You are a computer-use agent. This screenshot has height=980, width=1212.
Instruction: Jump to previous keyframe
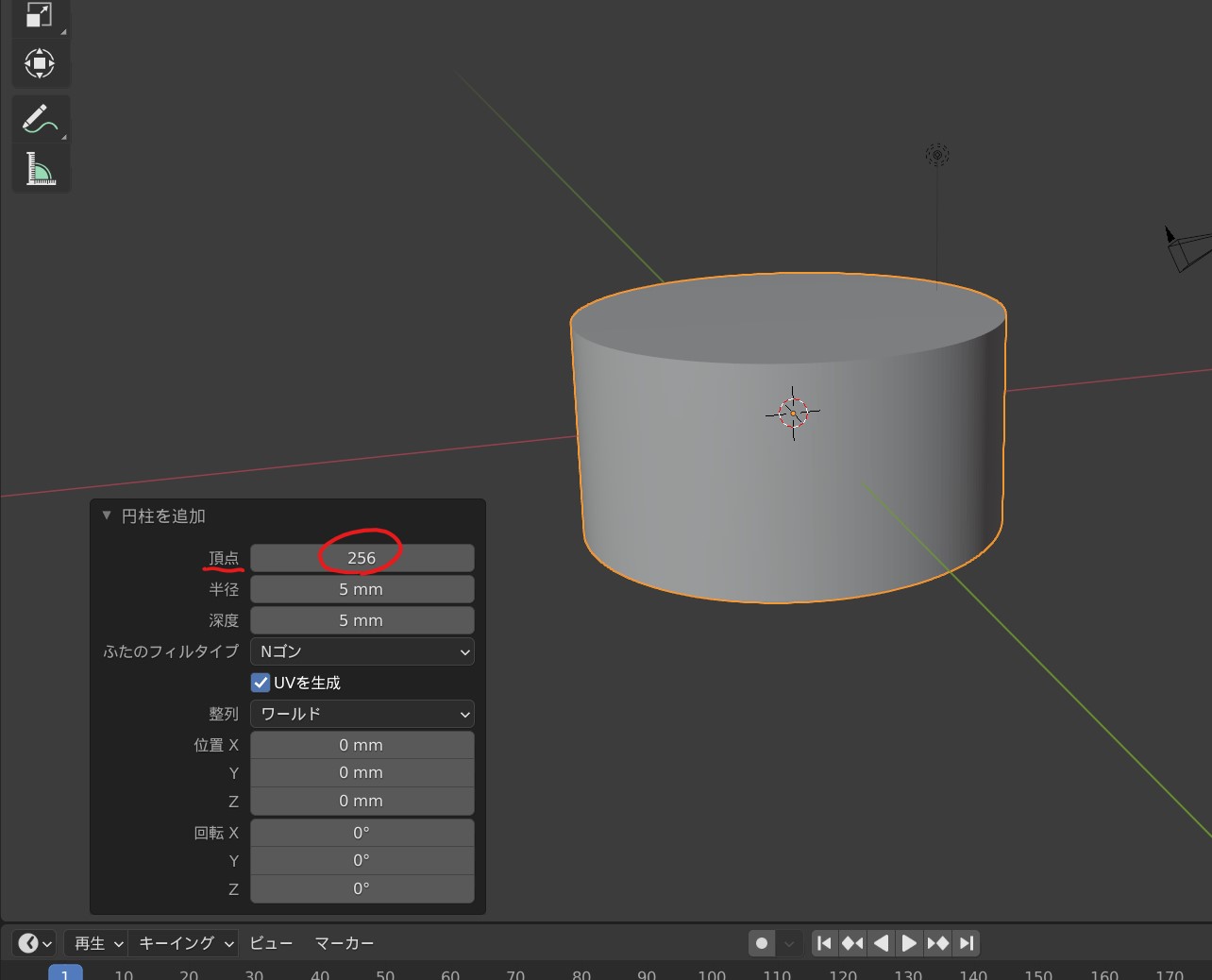coord(852,943)
